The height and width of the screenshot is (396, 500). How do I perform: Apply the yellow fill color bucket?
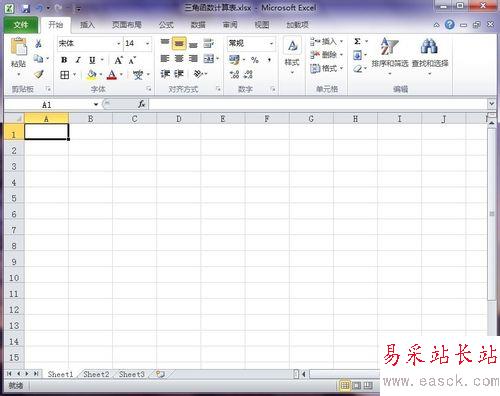pyautogui.click(x=91, y=75)
